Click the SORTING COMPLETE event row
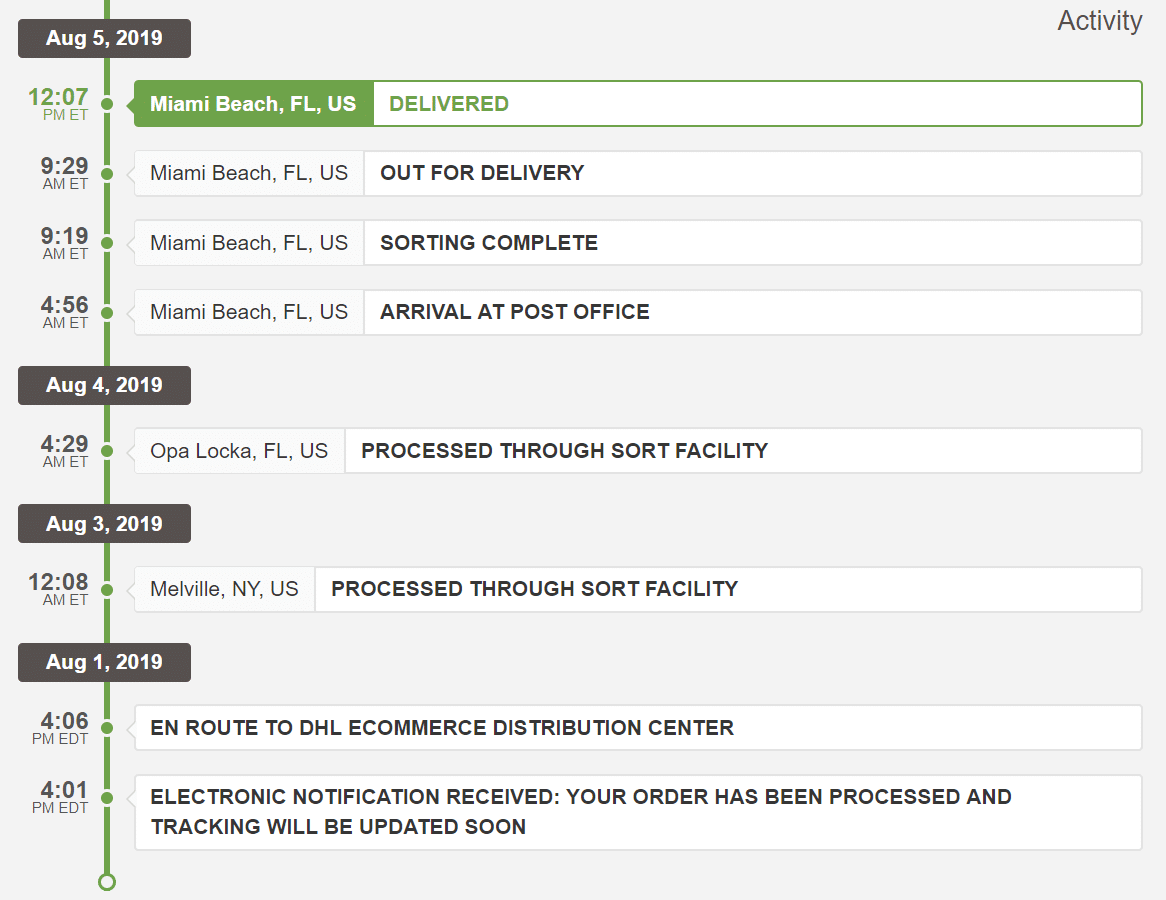The width and height of the screenshot is (1166, 900). (751, 243)
